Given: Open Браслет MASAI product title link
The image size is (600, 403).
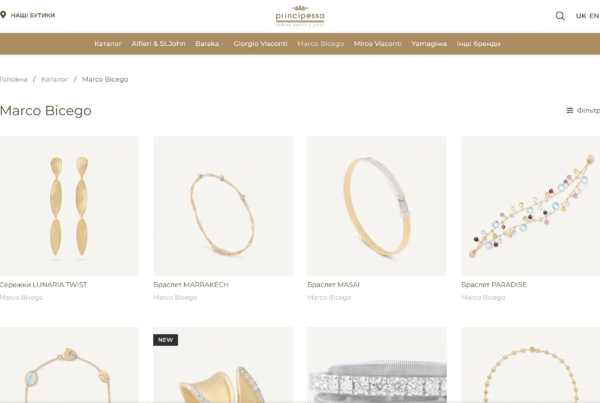Looking at the screenshot, I should pos(333,285).
